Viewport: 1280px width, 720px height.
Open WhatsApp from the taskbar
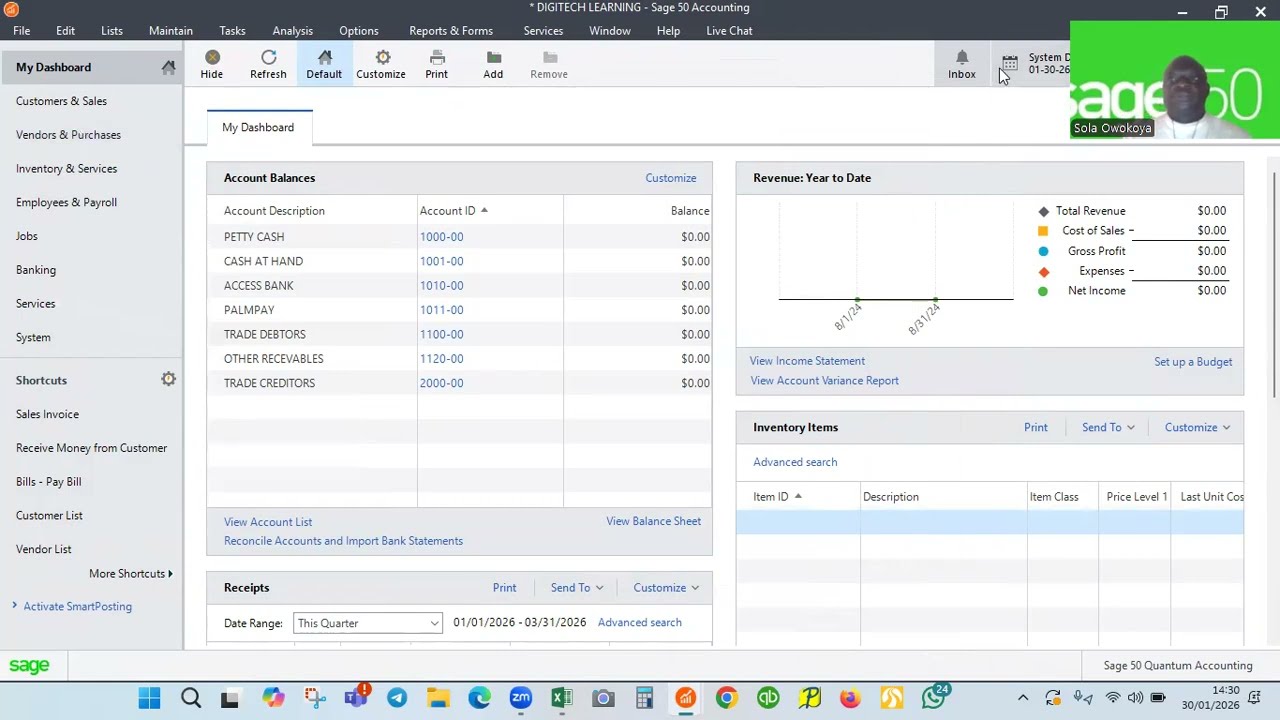coord(934,698)
